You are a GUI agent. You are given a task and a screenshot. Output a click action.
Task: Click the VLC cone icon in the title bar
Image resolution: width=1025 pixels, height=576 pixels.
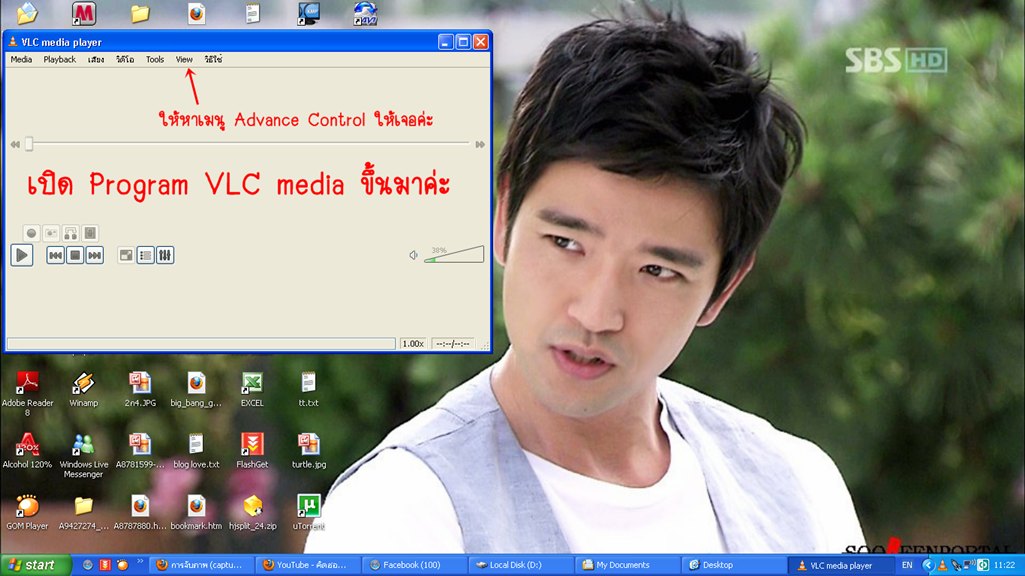[12, 42]
